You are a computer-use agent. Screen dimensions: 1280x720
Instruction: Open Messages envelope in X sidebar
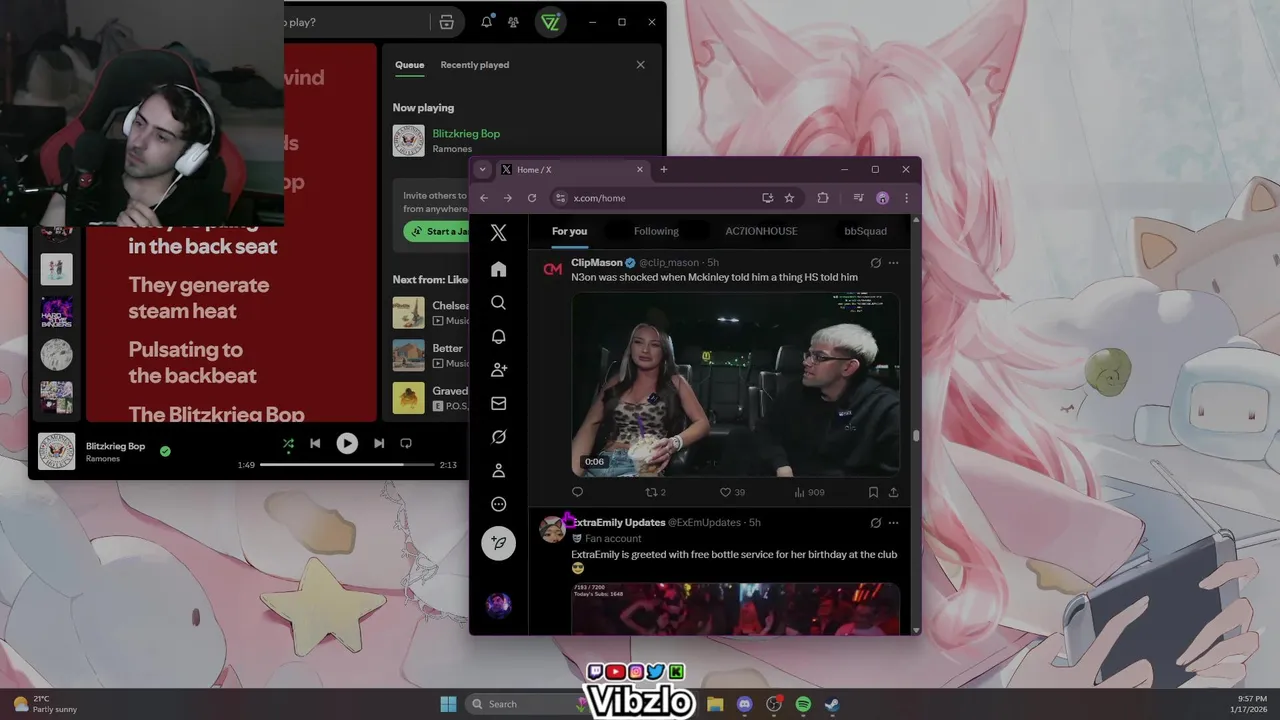pos(498,404)
